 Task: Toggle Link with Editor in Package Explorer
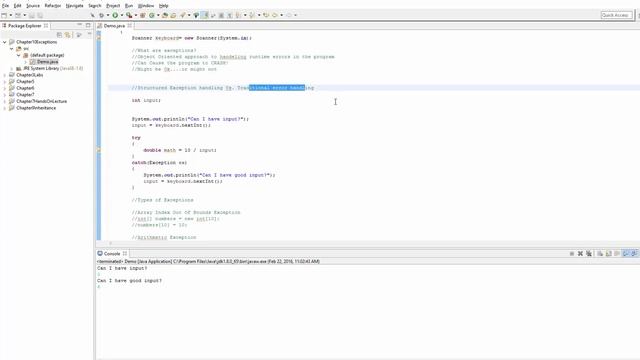click(x=68, y=35)
